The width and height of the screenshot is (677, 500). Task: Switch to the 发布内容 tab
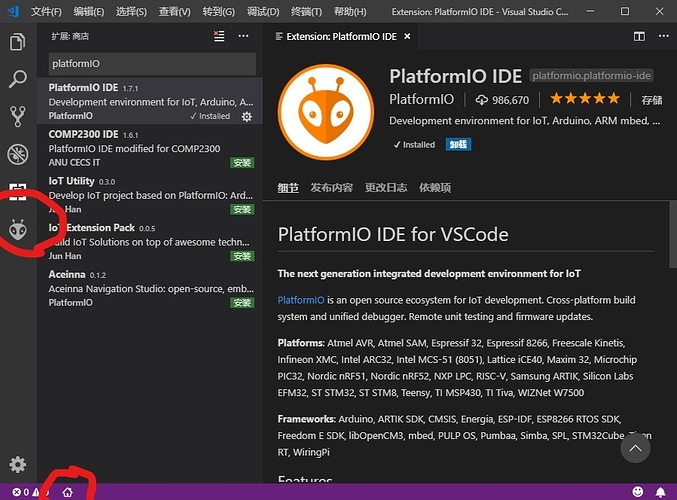332,187
